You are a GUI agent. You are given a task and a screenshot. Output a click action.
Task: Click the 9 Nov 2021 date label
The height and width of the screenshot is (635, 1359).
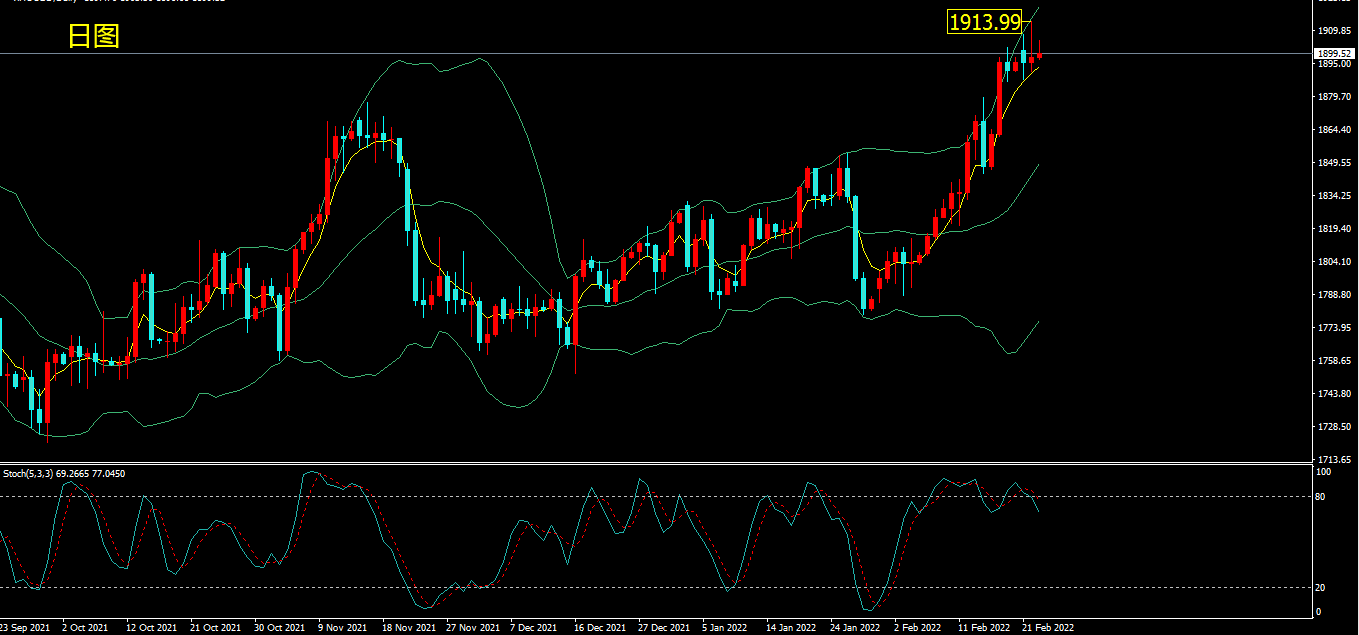point(342,628)
